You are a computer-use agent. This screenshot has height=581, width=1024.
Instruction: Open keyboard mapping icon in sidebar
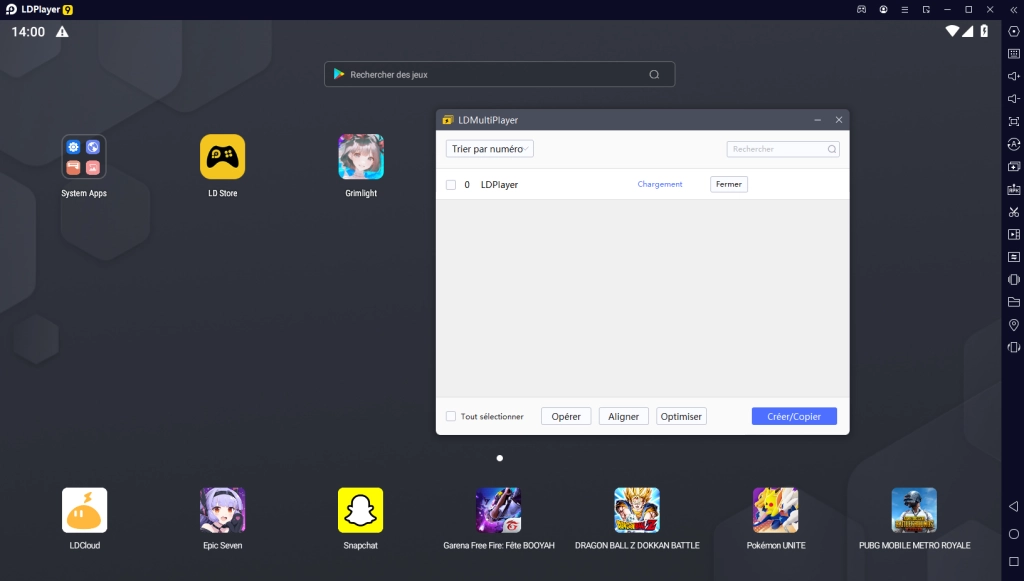pos(1013,54)
